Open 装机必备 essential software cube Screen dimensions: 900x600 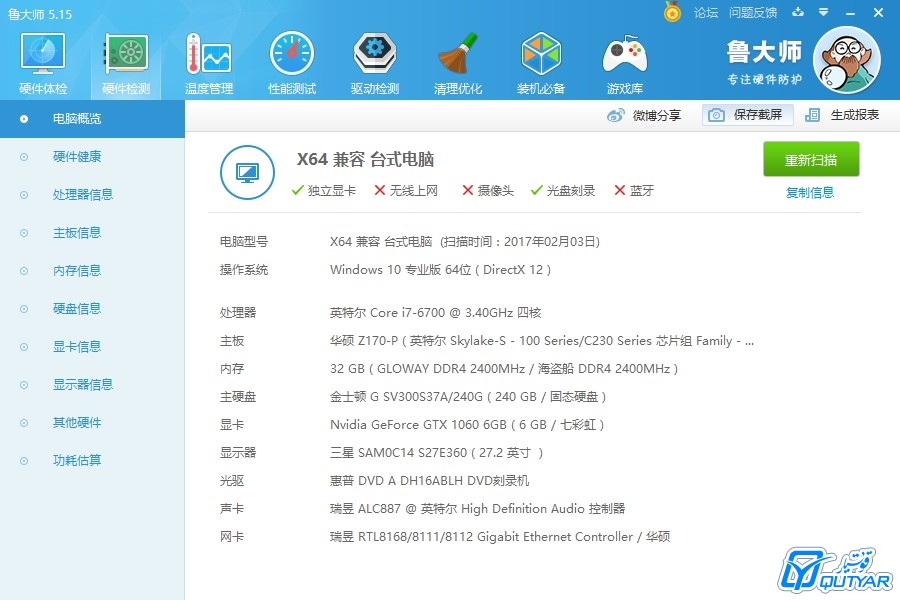click(541, 63)
